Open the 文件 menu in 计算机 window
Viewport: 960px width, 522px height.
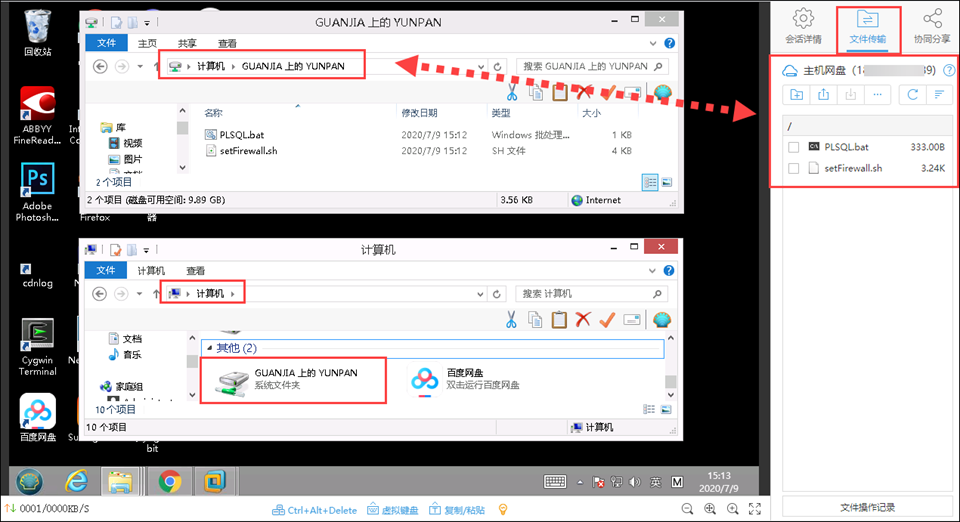coord(106,270)
